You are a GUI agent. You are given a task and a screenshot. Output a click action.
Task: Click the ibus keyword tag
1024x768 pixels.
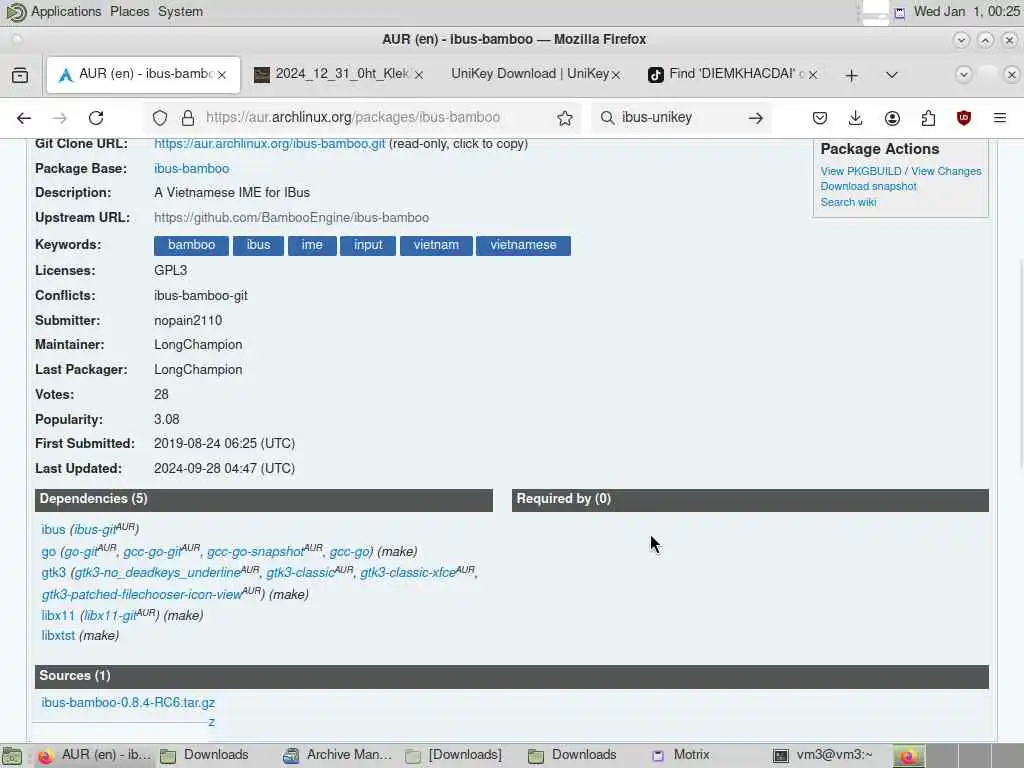coord(259,246)
